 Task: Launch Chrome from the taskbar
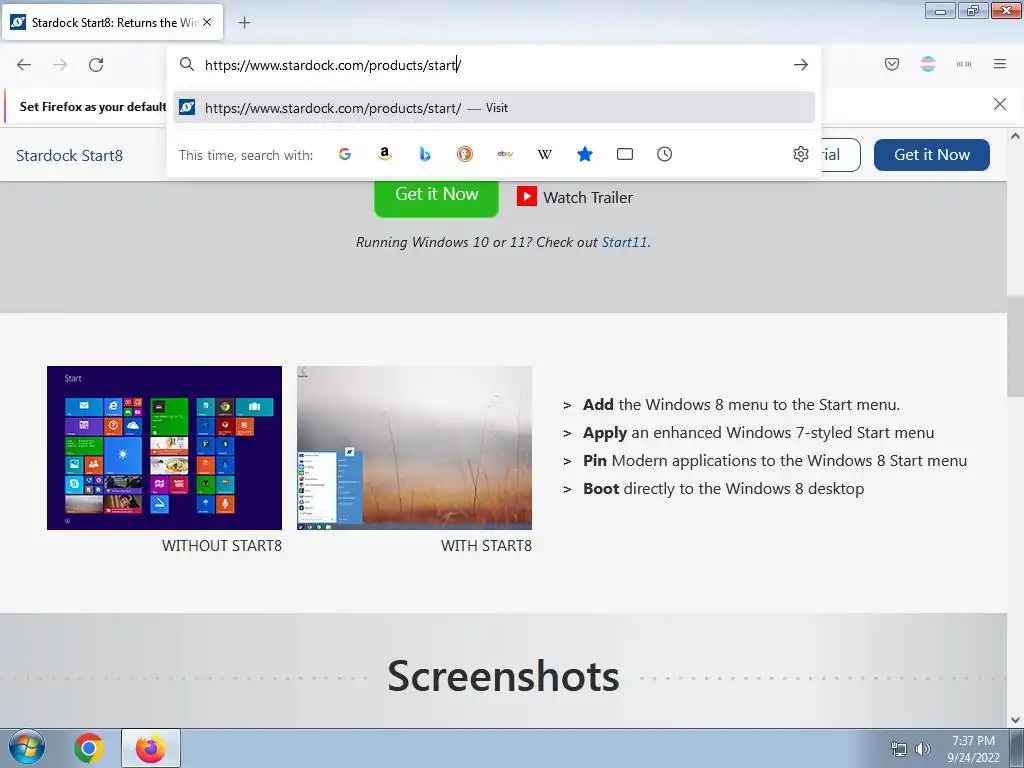[88, 748]
